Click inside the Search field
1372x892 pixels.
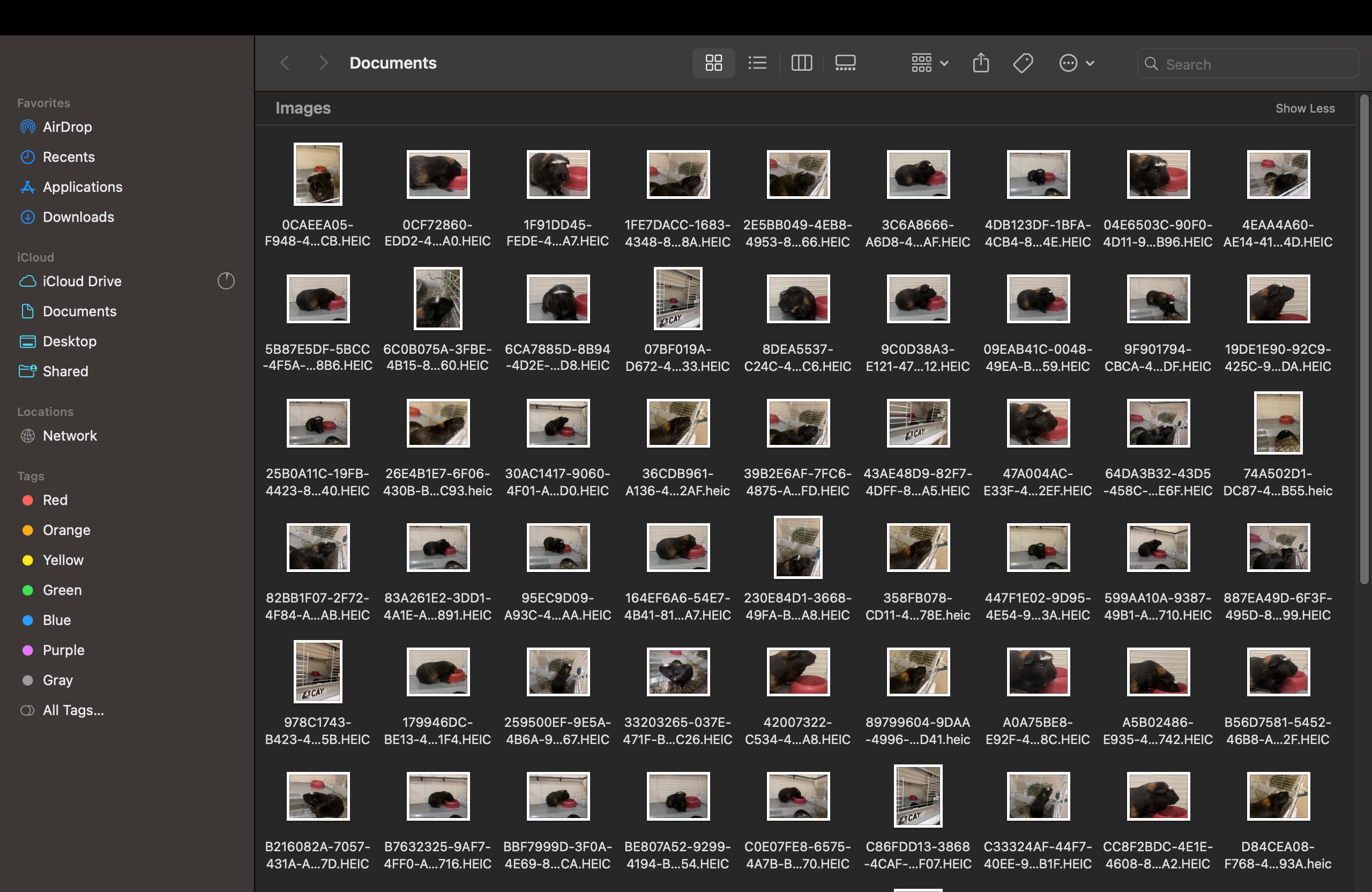1248,64
